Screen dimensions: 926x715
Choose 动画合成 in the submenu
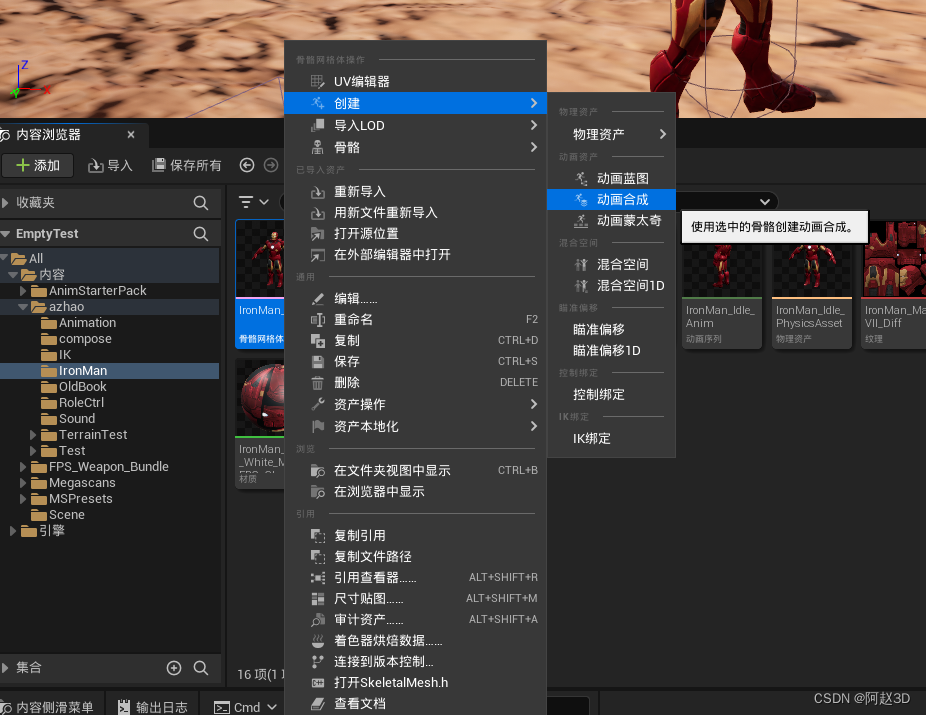pos(611,200)
